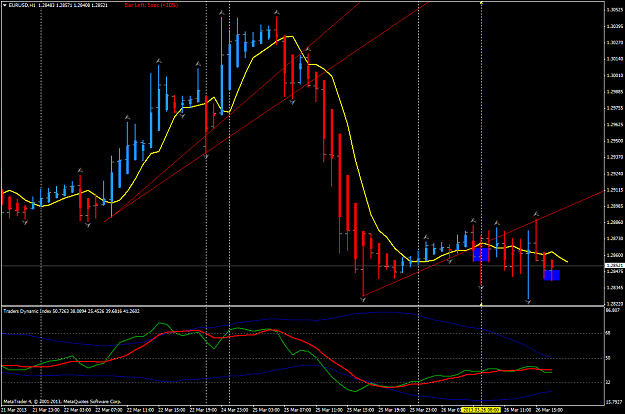The width and height of the screenshot is (625, 414).
Task: Select the blue rectangle at the yellow vertical line
Action: tap(481, 254)
